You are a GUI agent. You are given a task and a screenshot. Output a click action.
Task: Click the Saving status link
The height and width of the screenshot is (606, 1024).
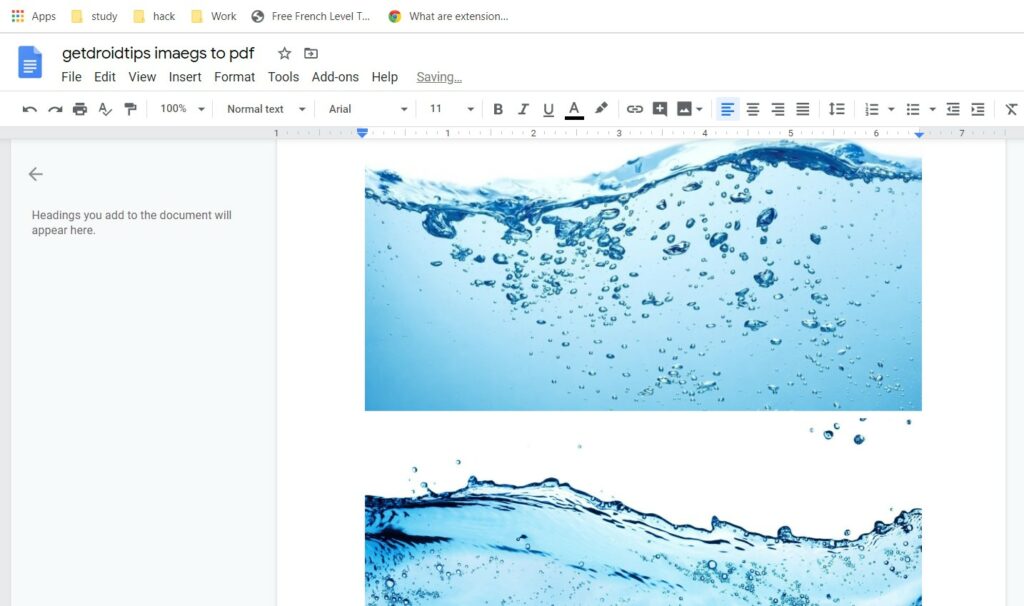point(439,77)
